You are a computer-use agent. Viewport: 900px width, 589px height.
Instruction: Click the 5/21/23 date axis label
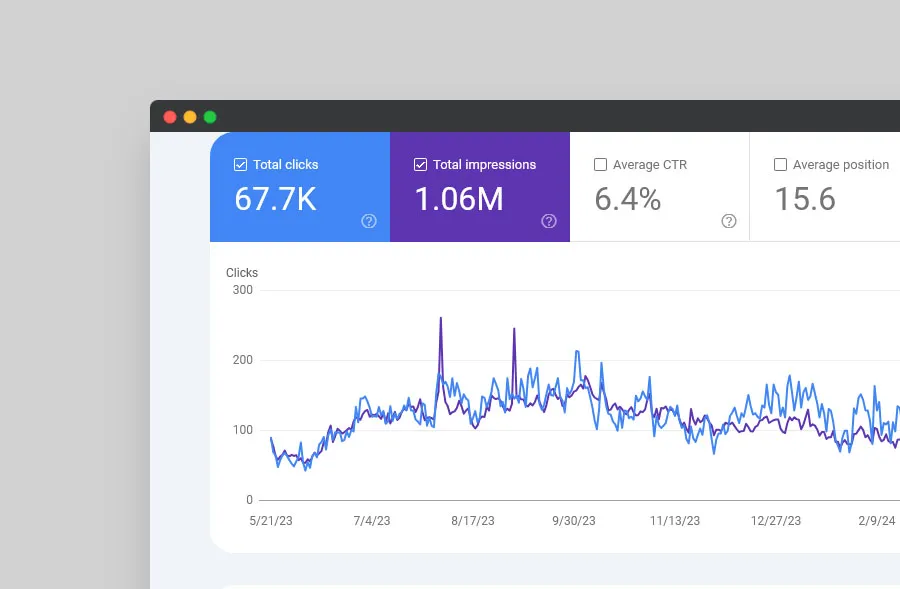tap(270, 521)
